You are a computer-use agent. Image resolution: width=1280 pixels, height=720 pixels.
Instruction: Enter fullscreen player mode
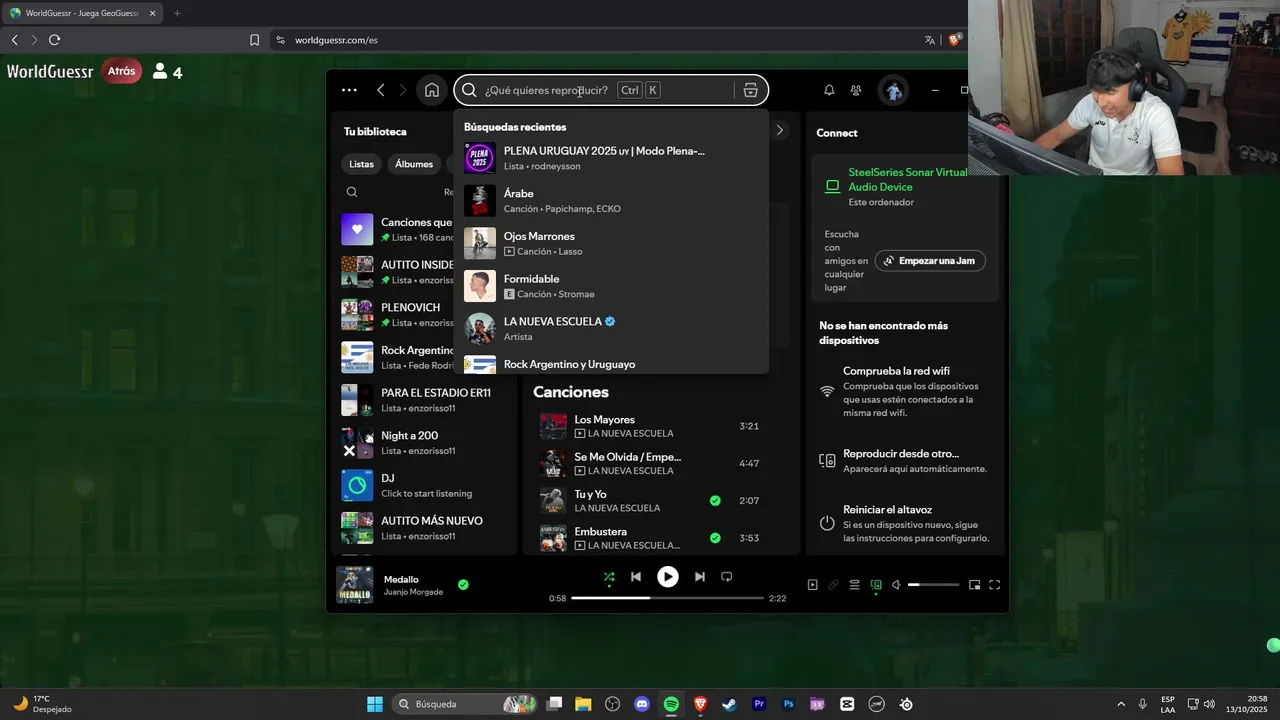click(x=995, y=585)
